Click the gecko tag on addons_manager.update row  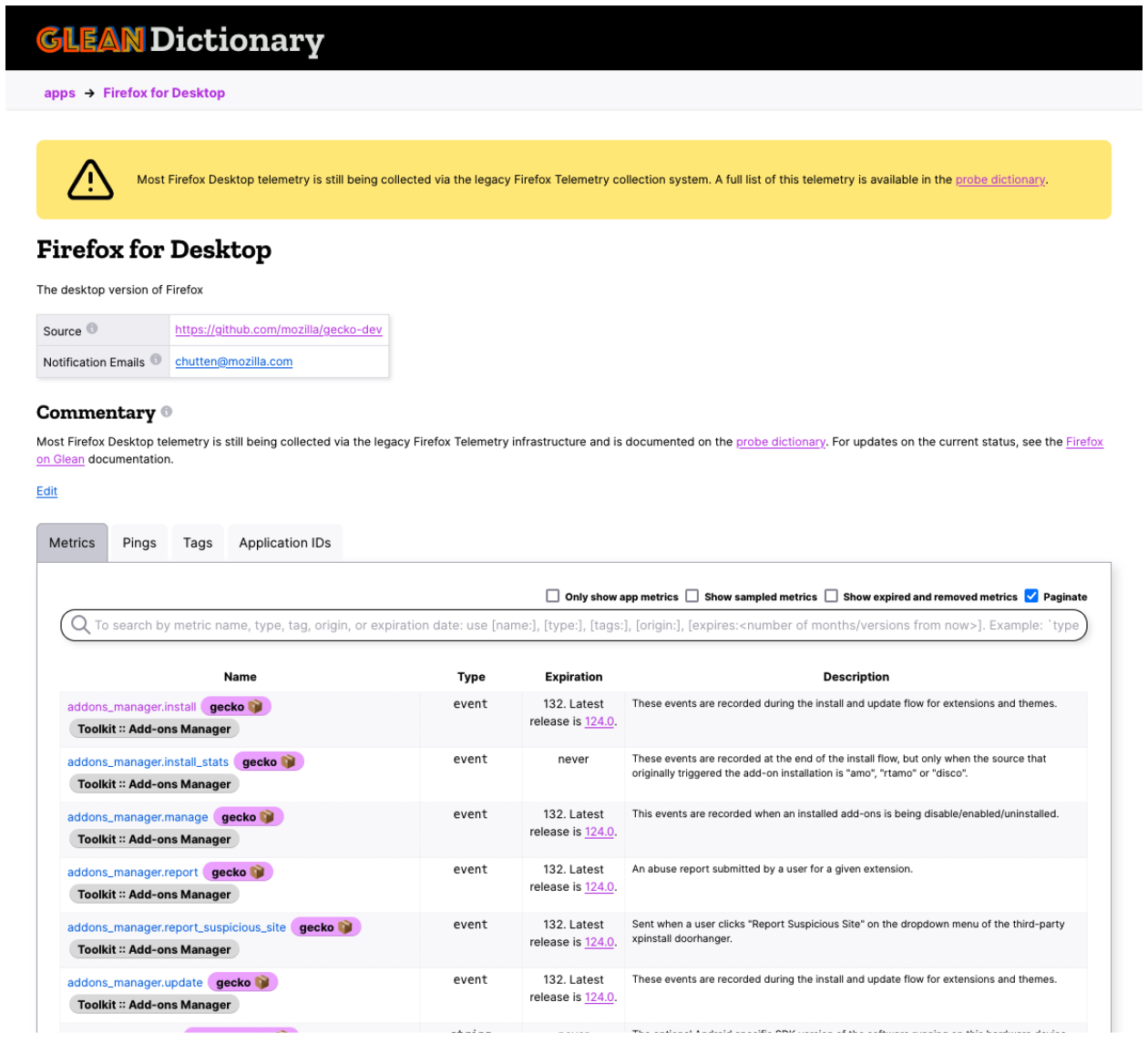243,983
